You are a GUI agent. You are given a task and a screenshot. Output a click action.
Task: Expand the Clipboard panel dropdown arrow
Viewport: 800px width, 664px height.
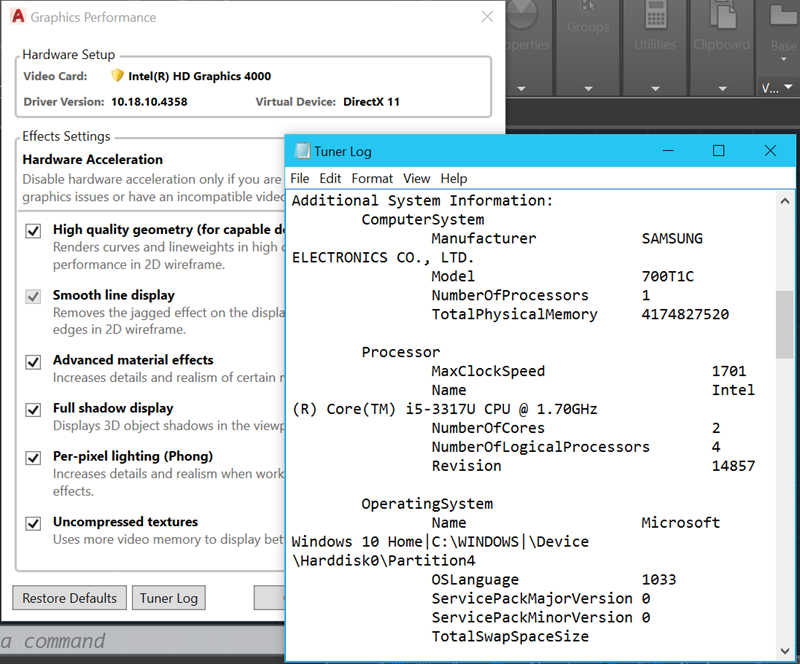(722, 88)
